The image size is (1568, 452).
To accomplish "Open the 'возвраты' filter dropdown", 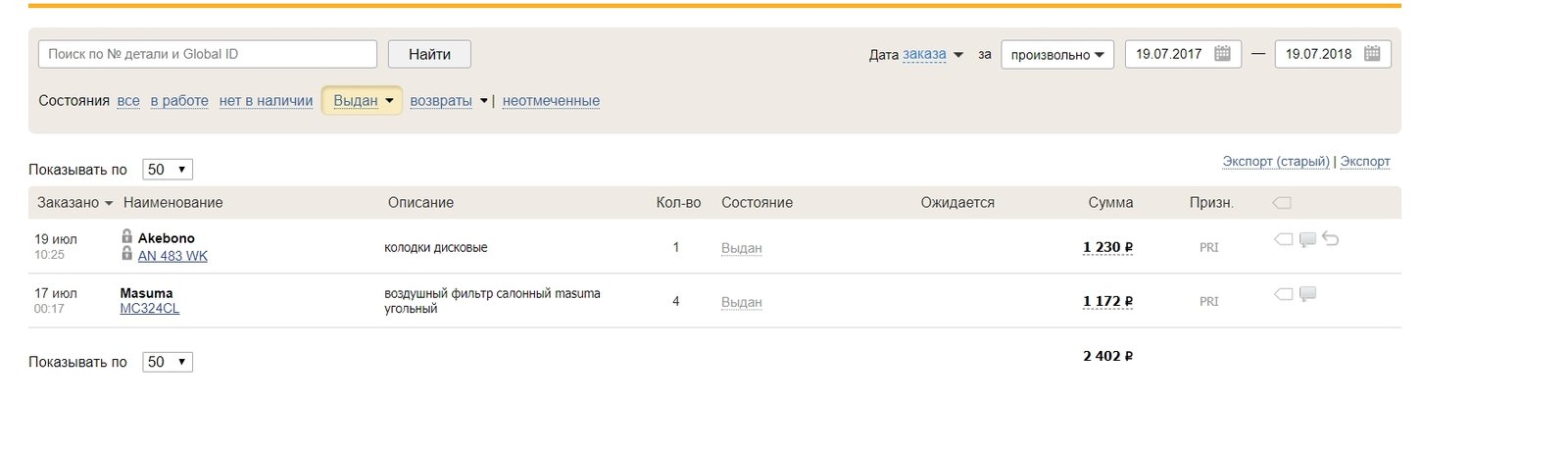I will (x=448, y=101).
